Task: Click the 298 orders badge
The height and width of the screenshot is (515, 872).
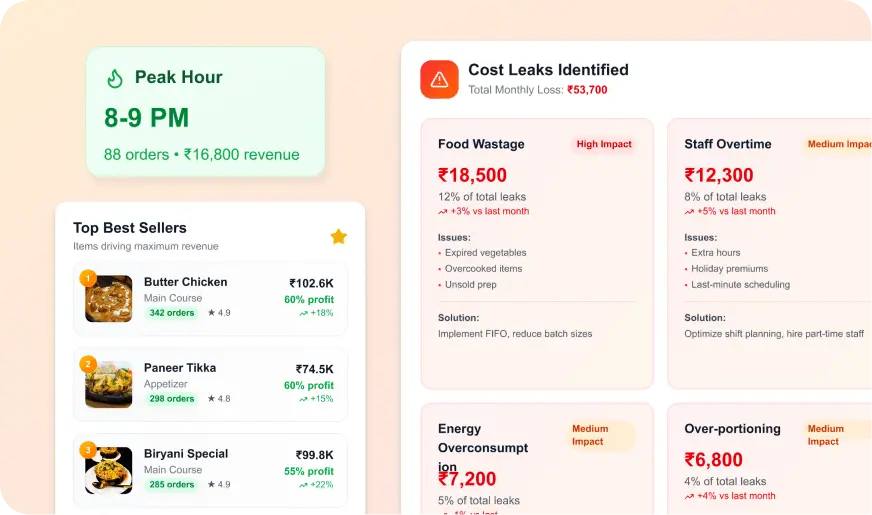Action: point(171,399)
